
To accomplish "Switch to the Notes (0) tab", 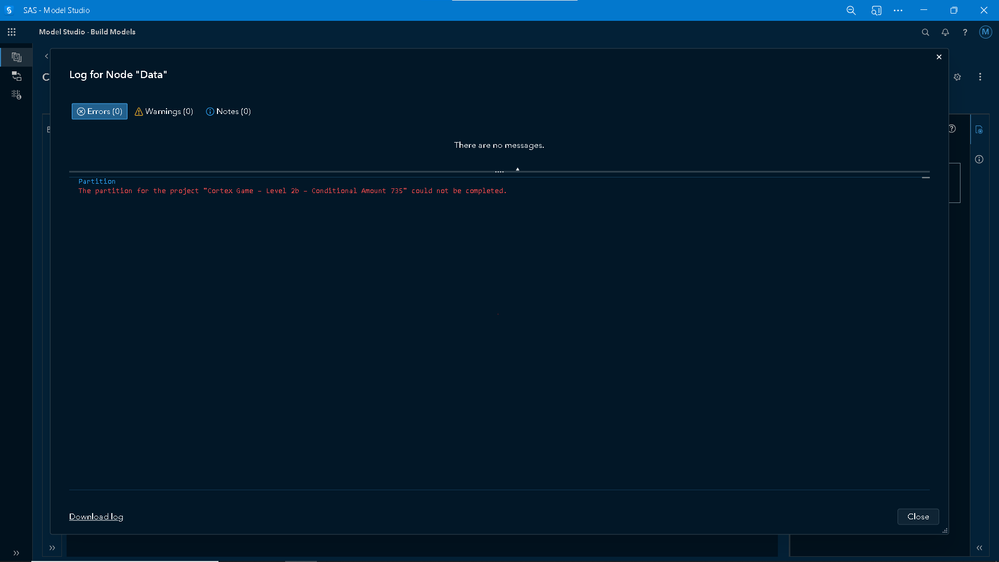I will (228, 112).
